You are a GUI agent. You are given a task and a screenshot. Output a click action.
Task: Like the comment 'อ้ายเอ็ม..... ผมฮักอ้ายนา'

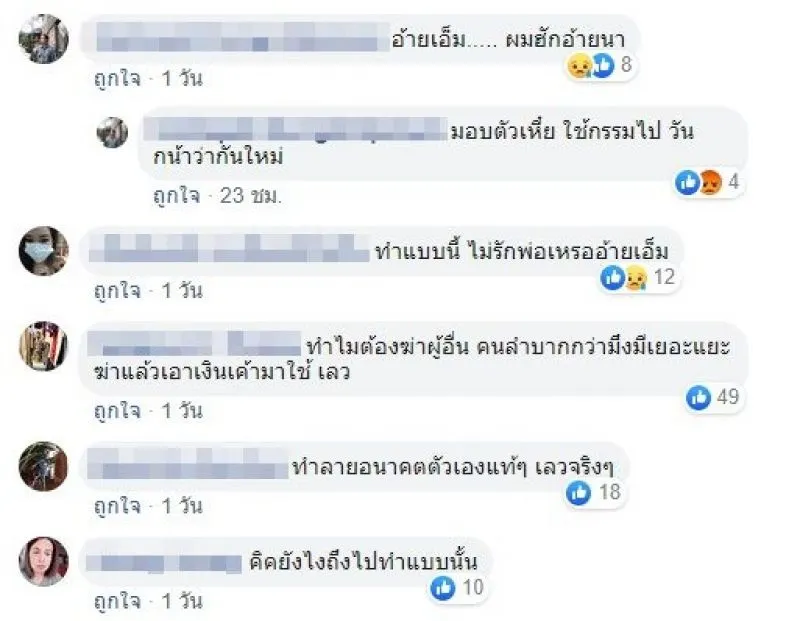[117, 79]
